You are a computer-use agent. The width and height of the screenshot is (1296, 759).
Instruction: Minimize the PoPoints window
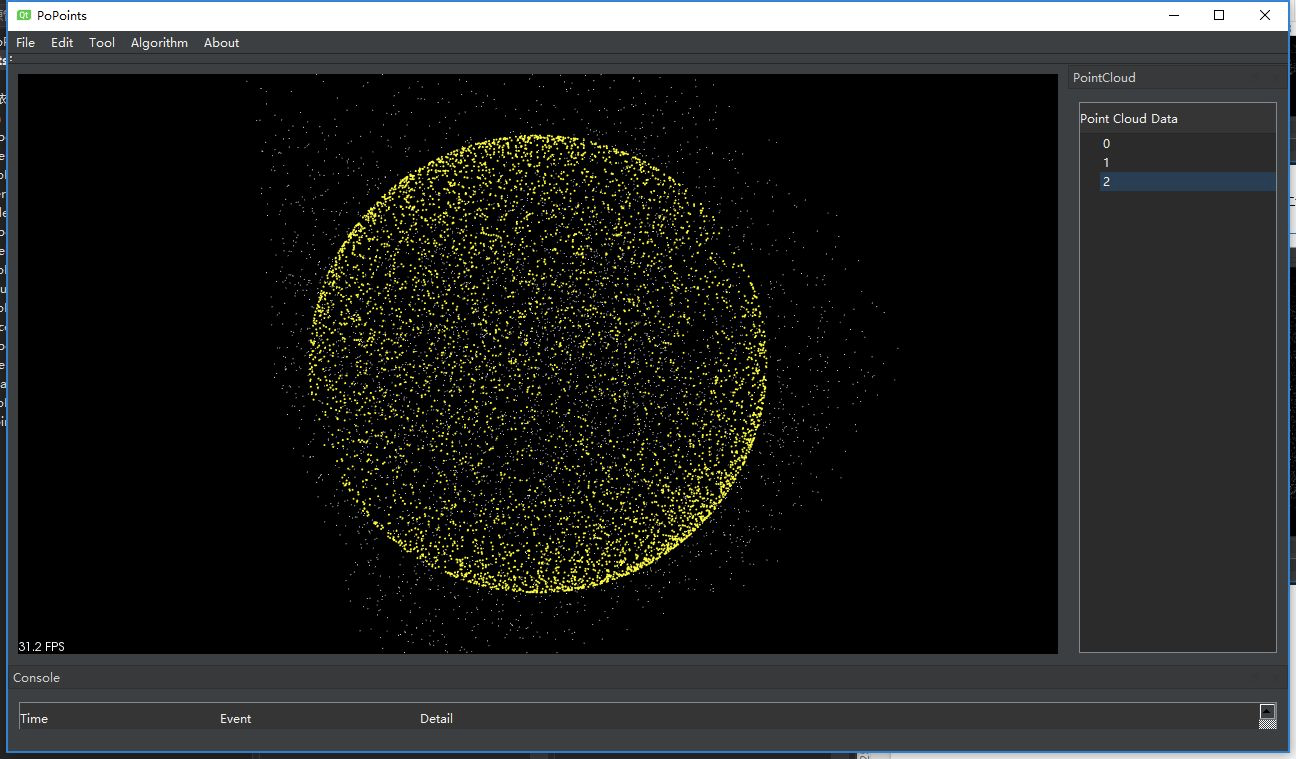tap(1173, 15)
